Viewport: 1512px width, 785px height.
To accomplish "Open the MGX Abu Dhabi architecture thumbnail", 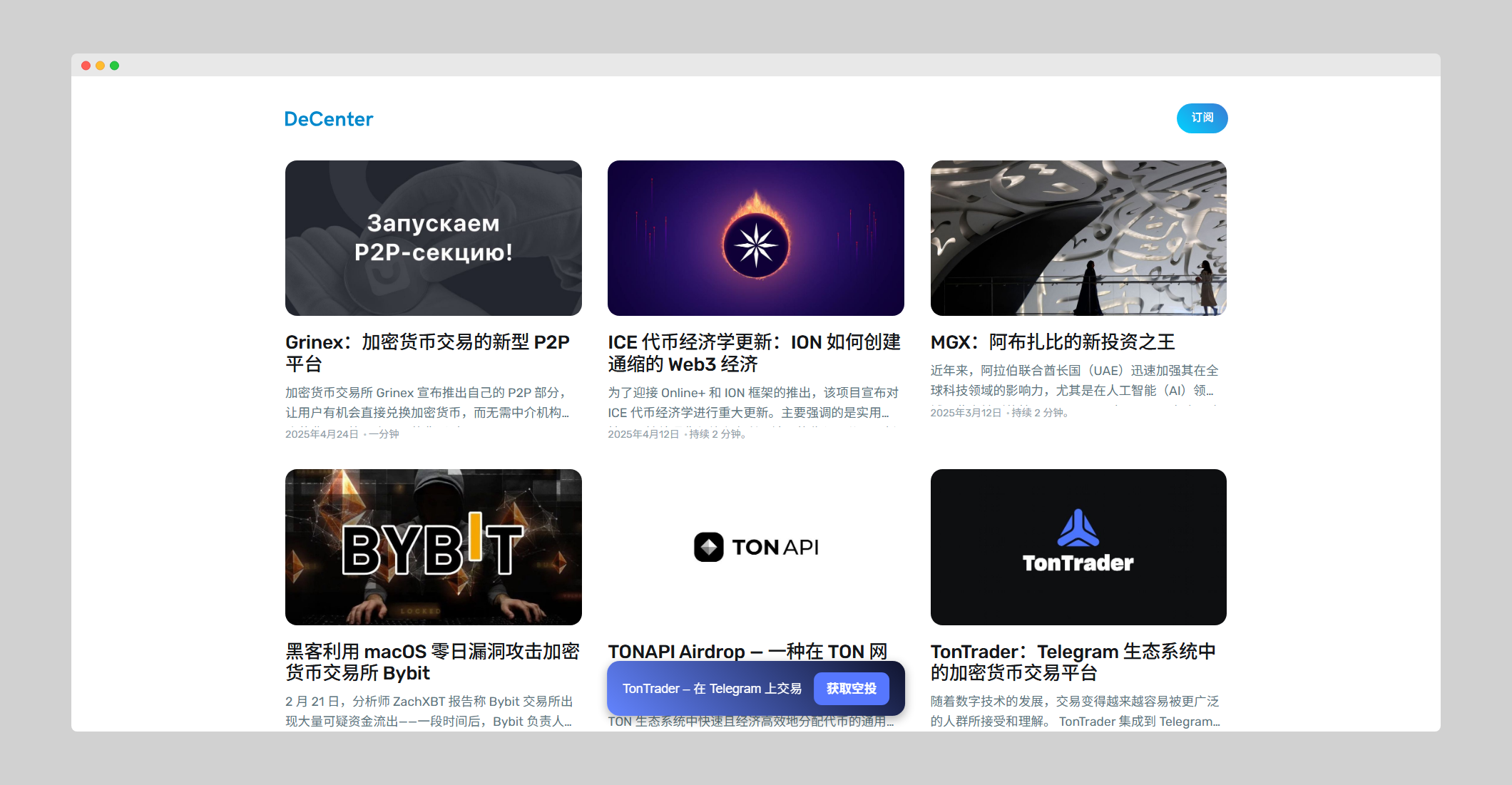I will (x=1078, y=237).
